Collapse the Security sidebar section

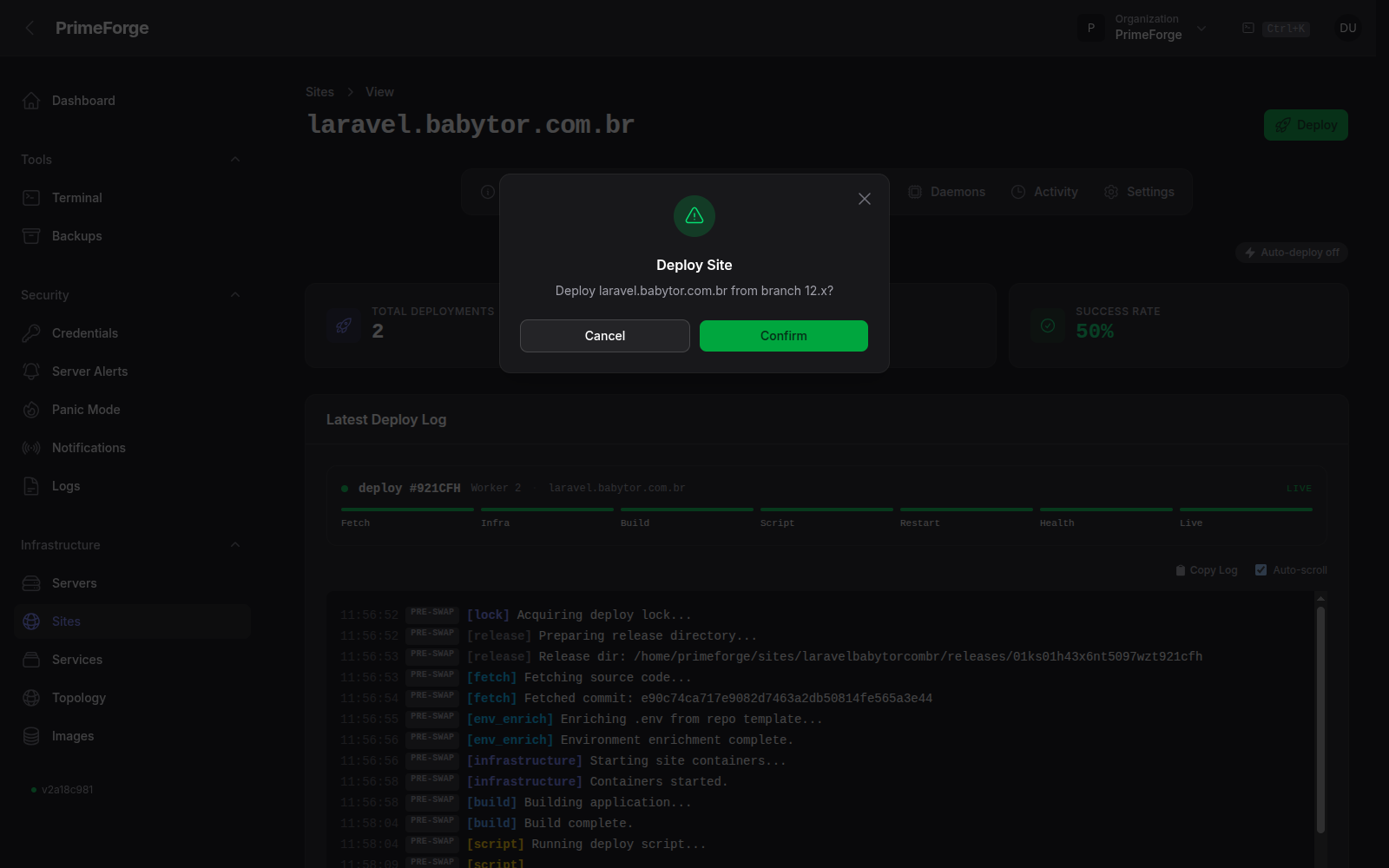click(235, 295)
